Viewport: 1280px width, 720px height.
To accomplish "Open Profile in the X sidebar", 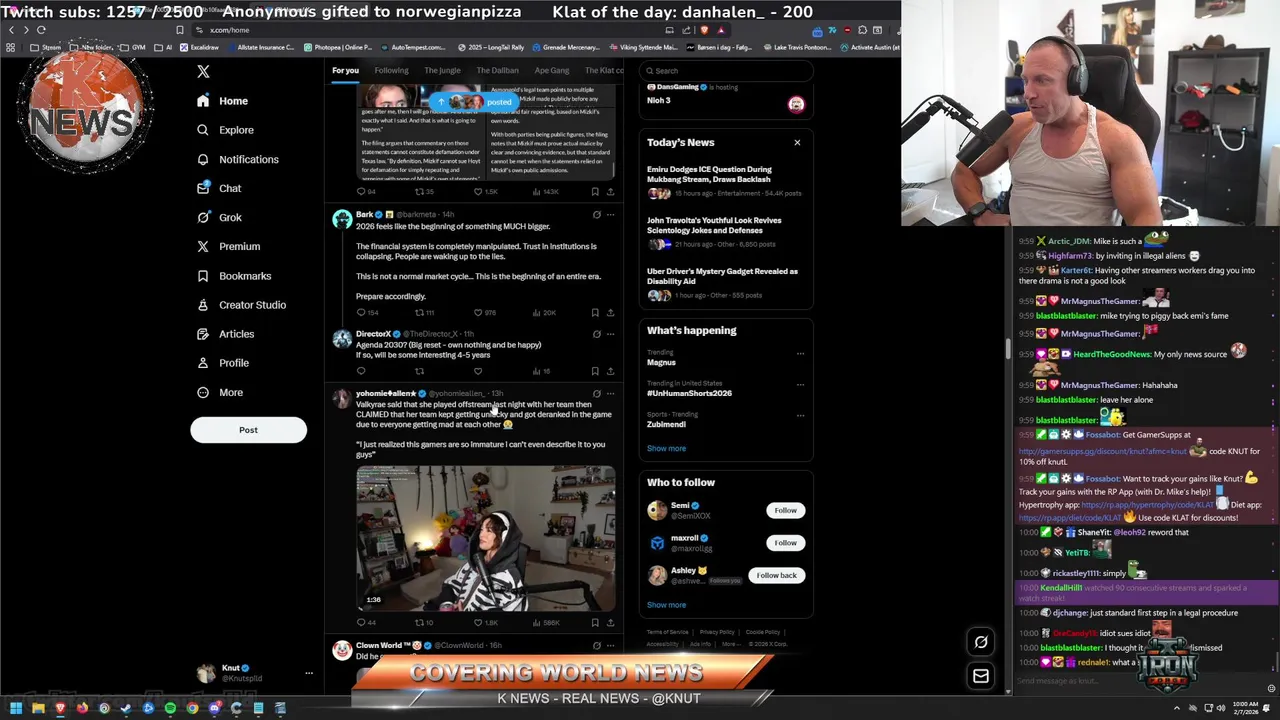I will click(222, 363).
